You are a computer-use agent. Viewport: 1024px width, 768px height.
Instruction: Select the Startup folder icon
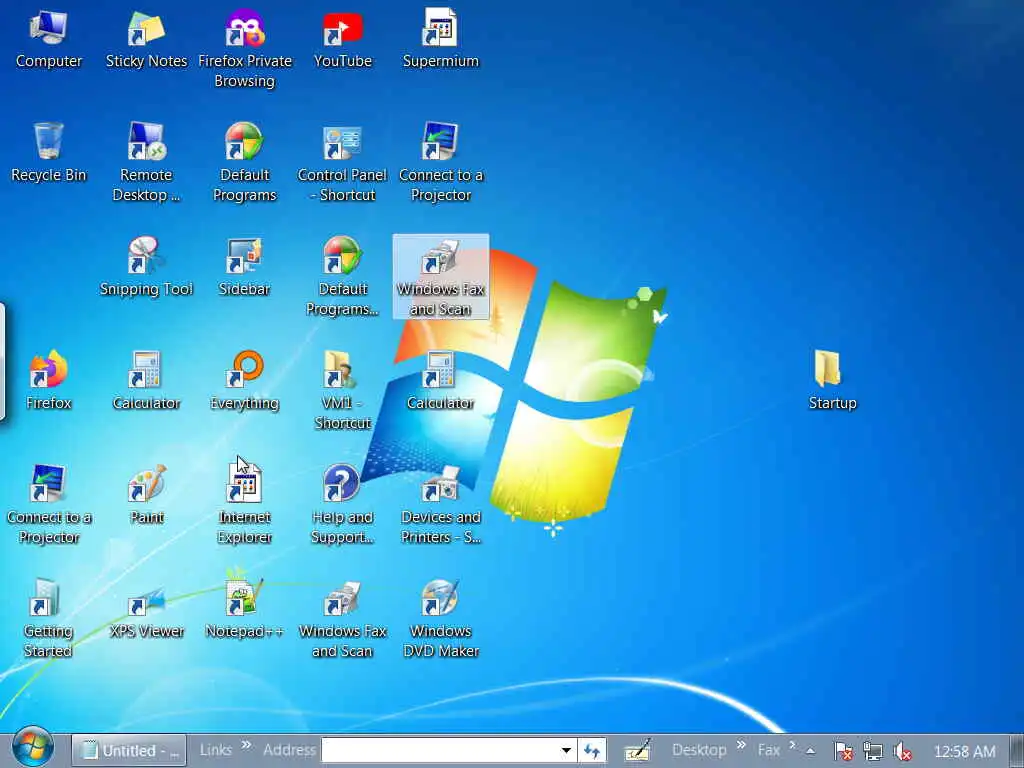(832, 381)
